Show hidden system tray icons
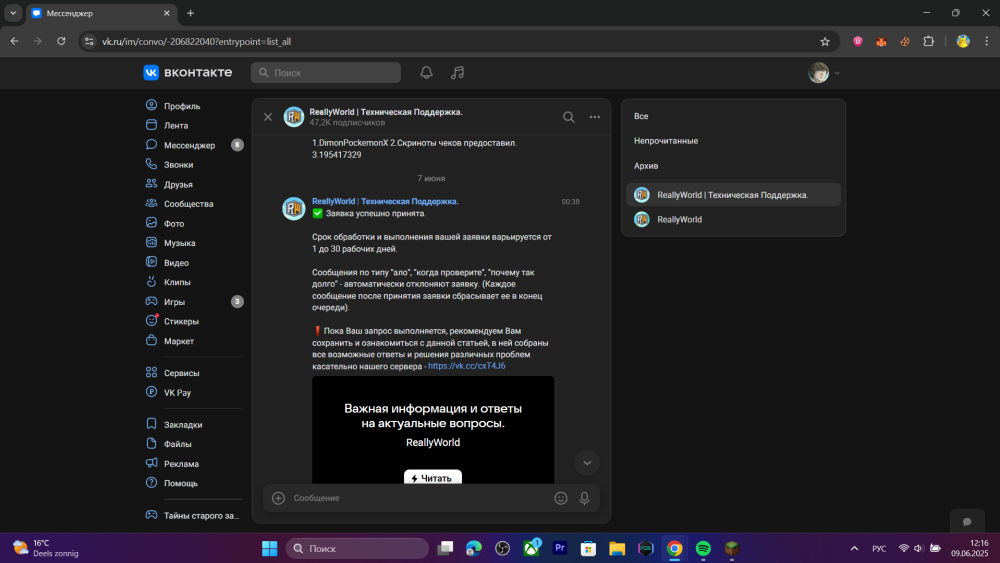 pos(854,548)
